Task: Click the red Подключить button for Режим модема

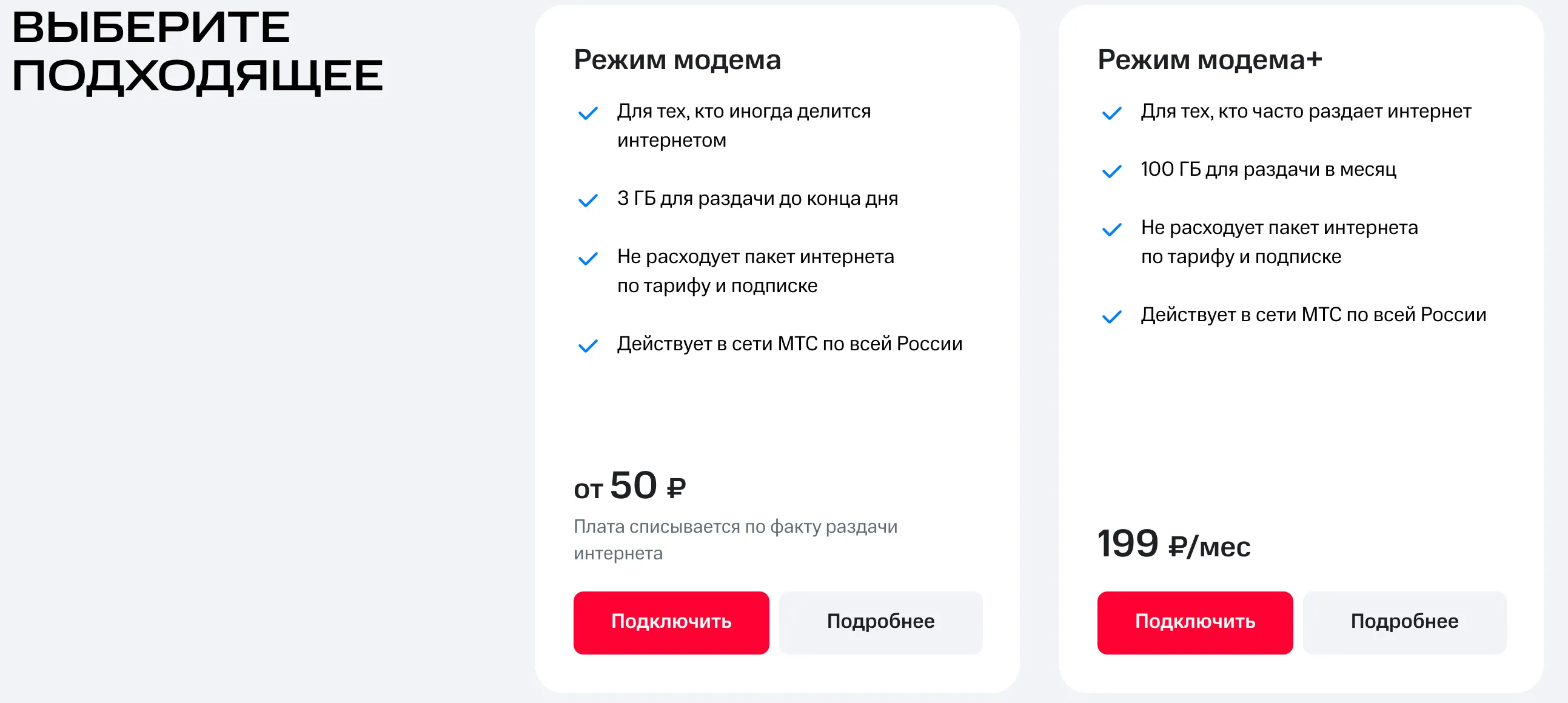Action: click(x=671, y=622)
